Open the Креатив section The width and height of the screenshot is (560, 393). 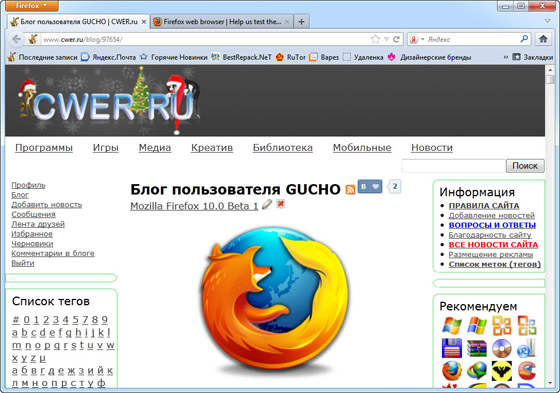(212, 148)
